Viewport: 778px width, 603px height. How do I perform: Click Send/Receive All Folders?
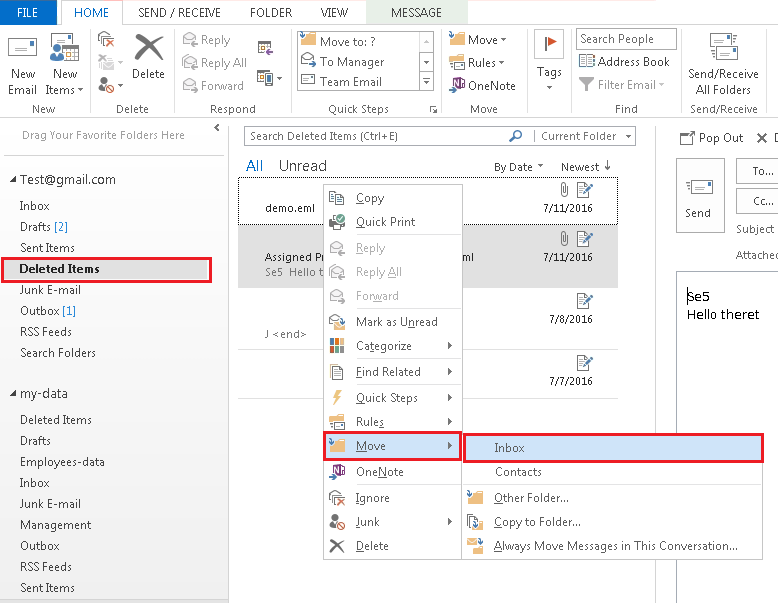(x=723, y=64)
